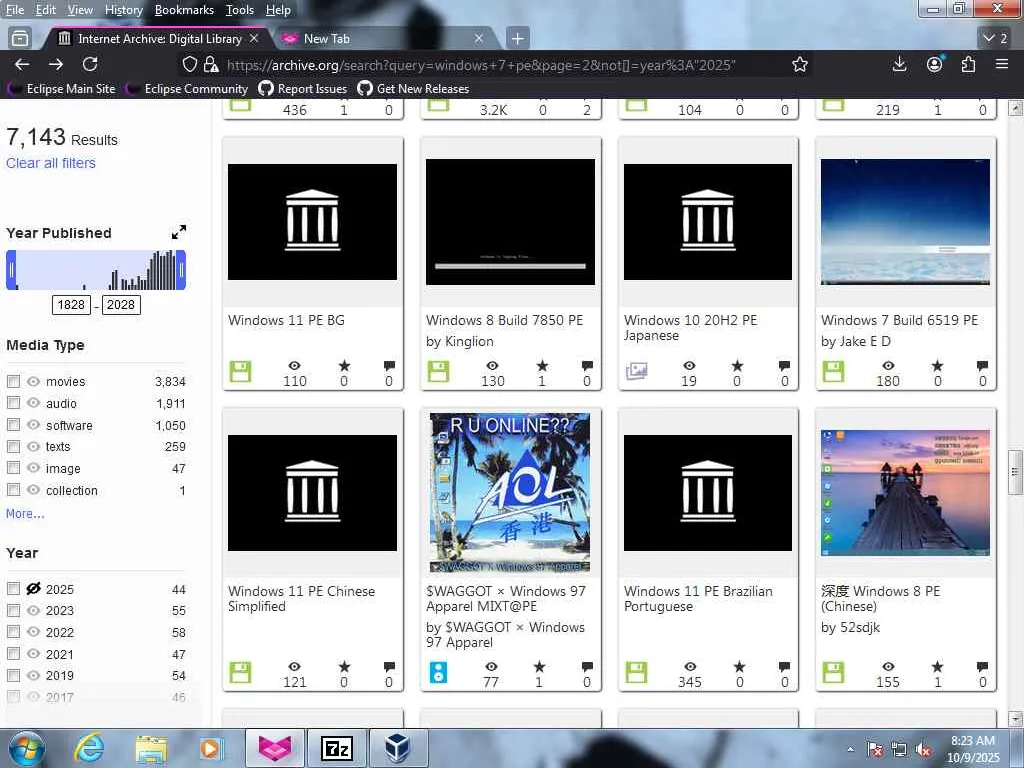Screen dimensions: 1024x768
Task: Click the 2028 end year field
Action: click(x=121, y=305)
